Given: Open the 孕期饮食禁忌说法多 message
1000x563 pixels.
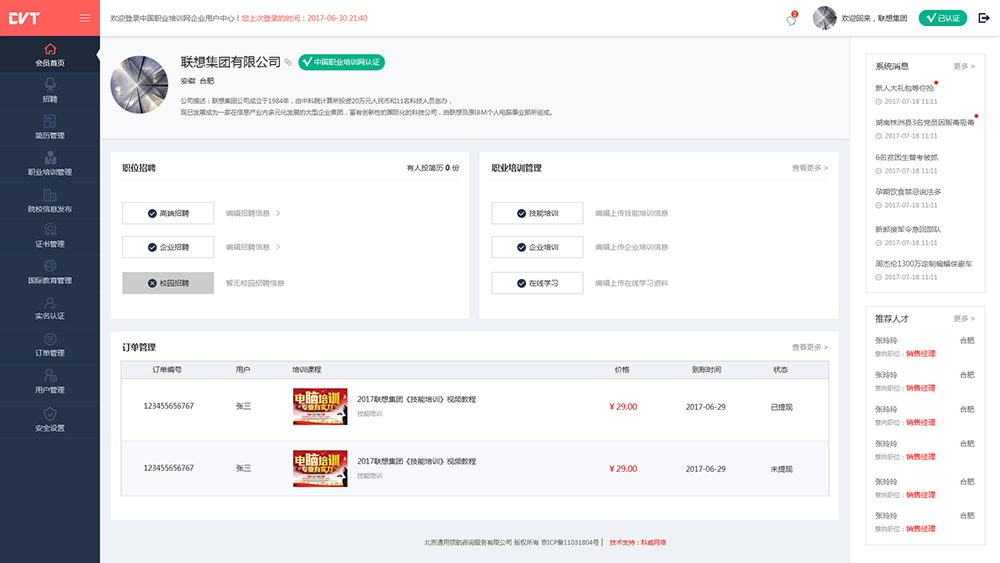Looking at the screenshot, I should point(908,191).
